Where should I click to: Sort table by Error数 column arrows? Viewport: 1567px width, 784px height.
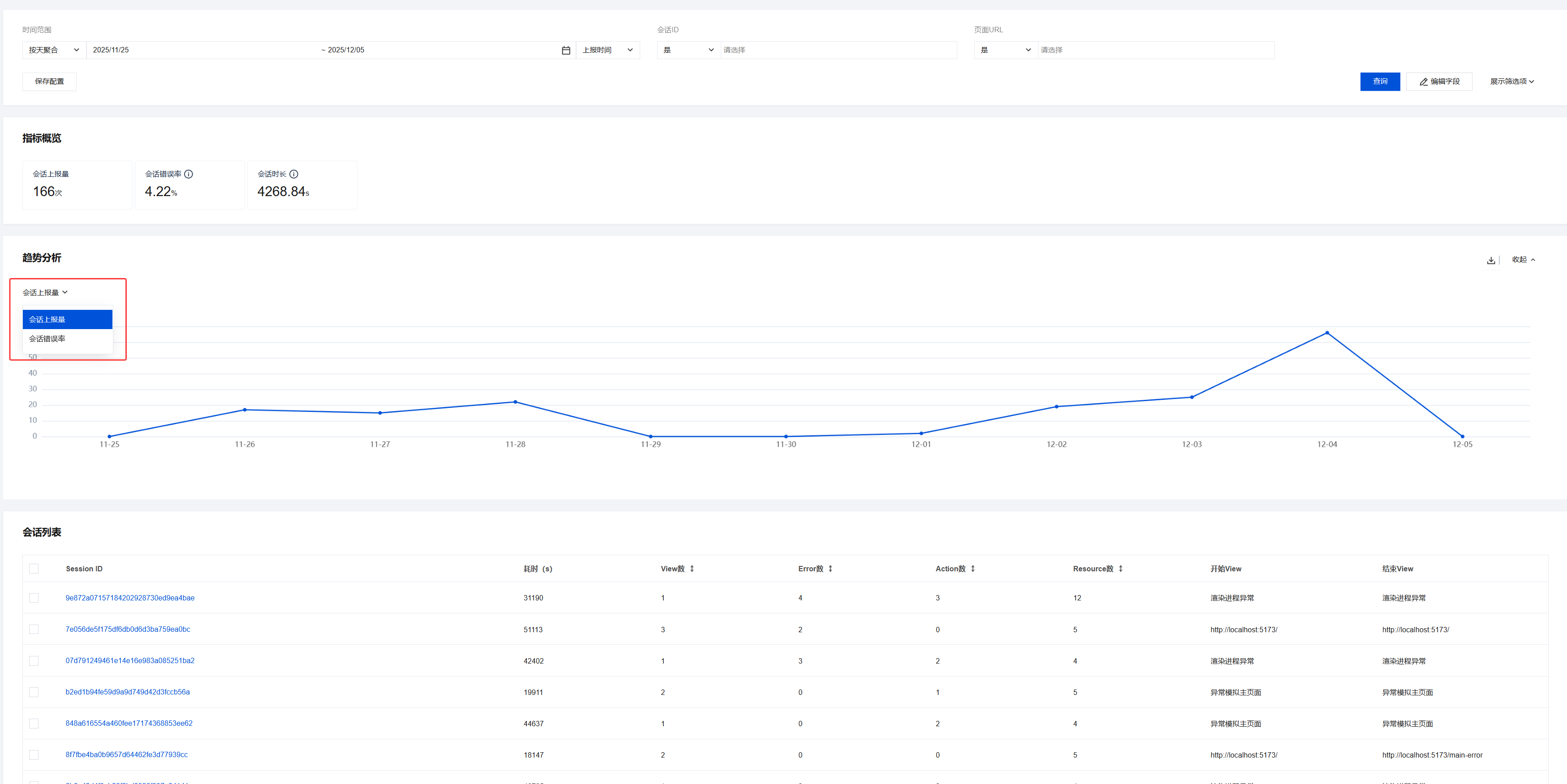pyautogui.click(x=830, y=569)
